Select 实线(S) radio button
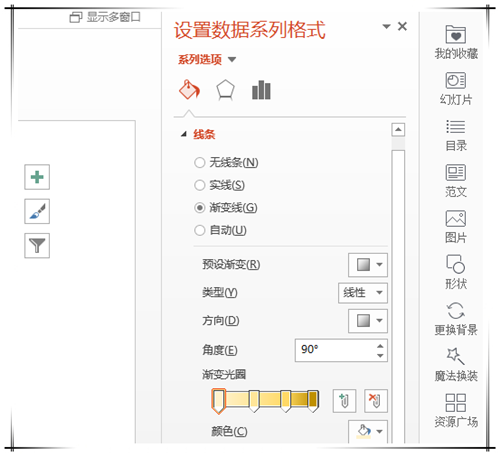Image resolution: width=500 pixels, height=456 pixels. 200,185
